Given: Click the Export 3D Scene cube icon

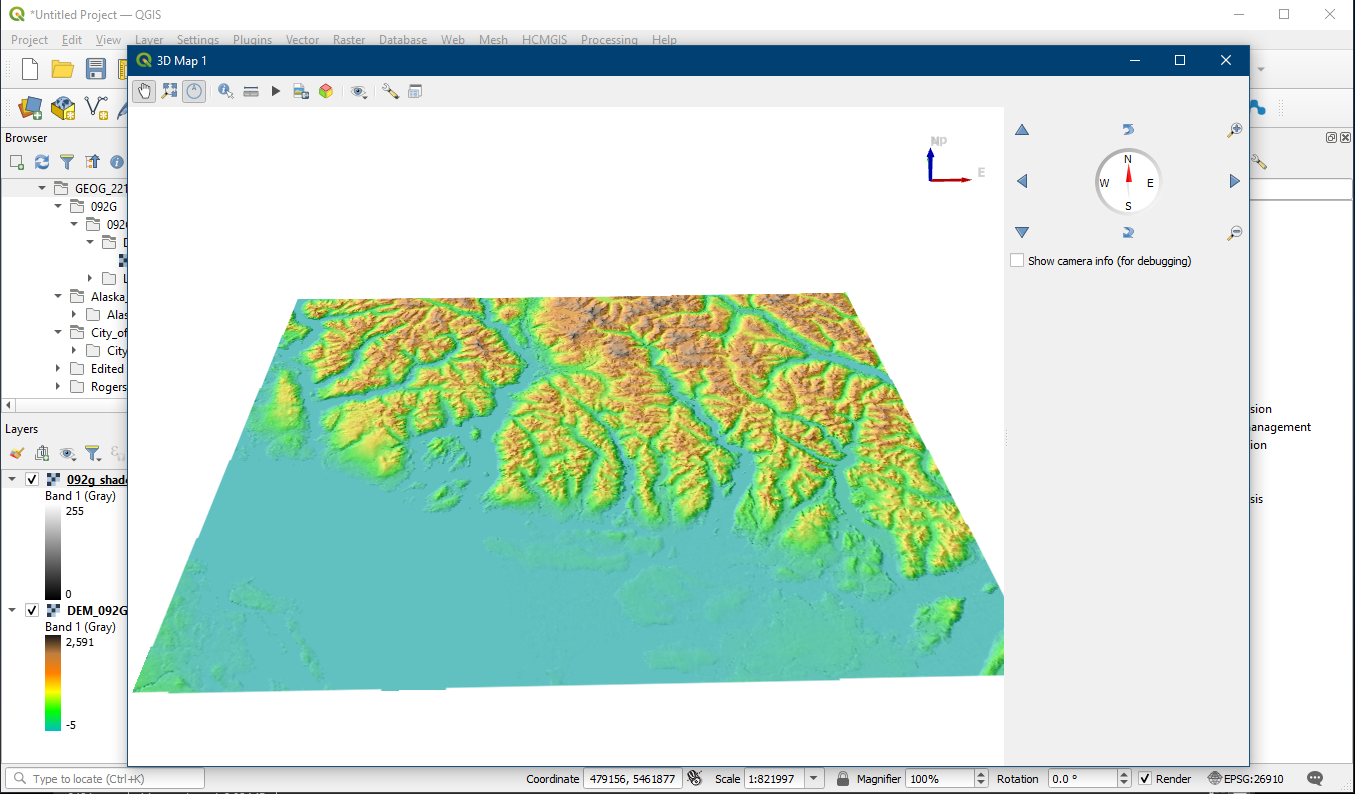Looking at the screenshot, I should [326, 91].
